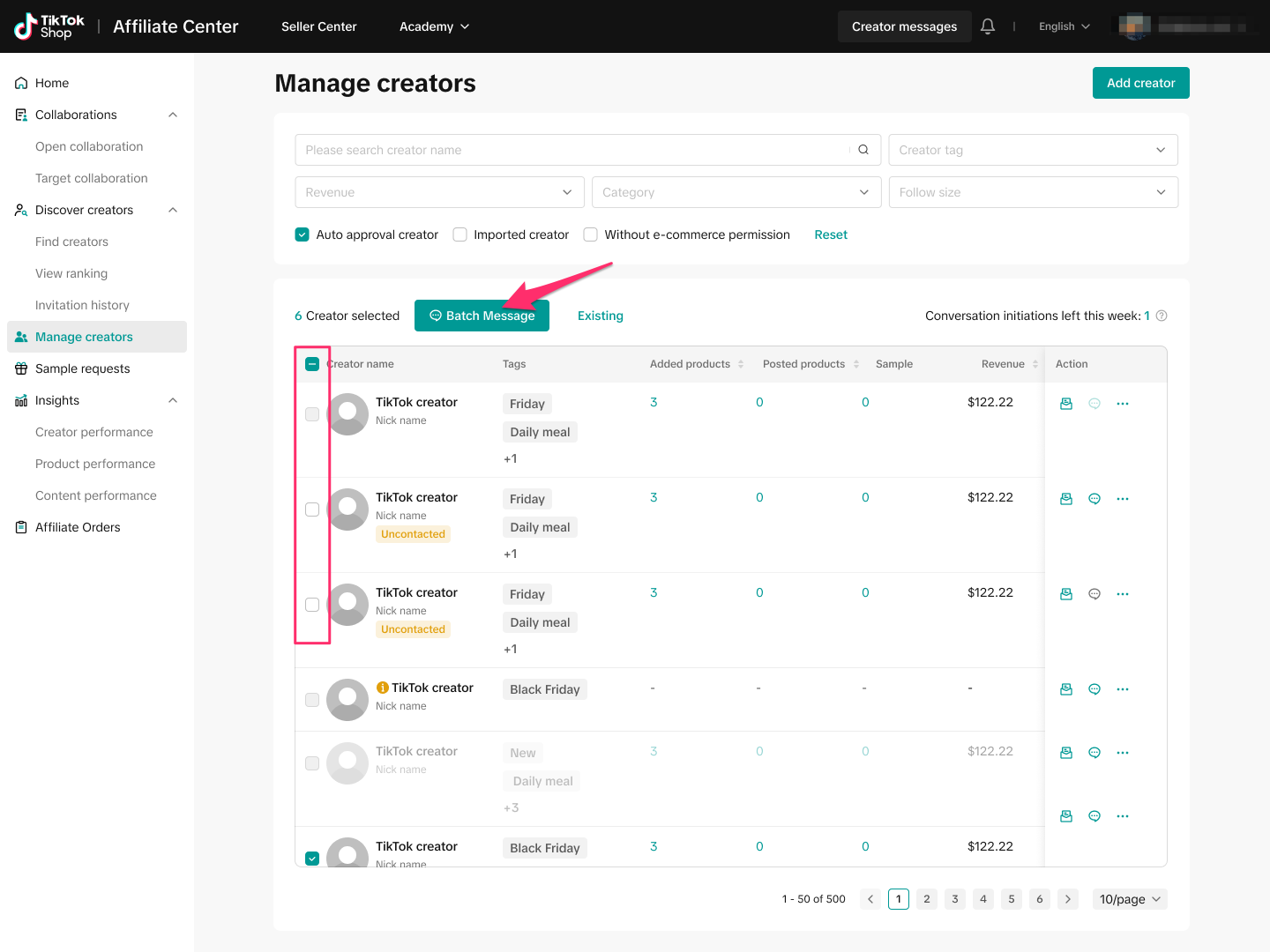Go to the next page arrow
The width and height of the screenshot is (1270, 952).
(1068, 899)
